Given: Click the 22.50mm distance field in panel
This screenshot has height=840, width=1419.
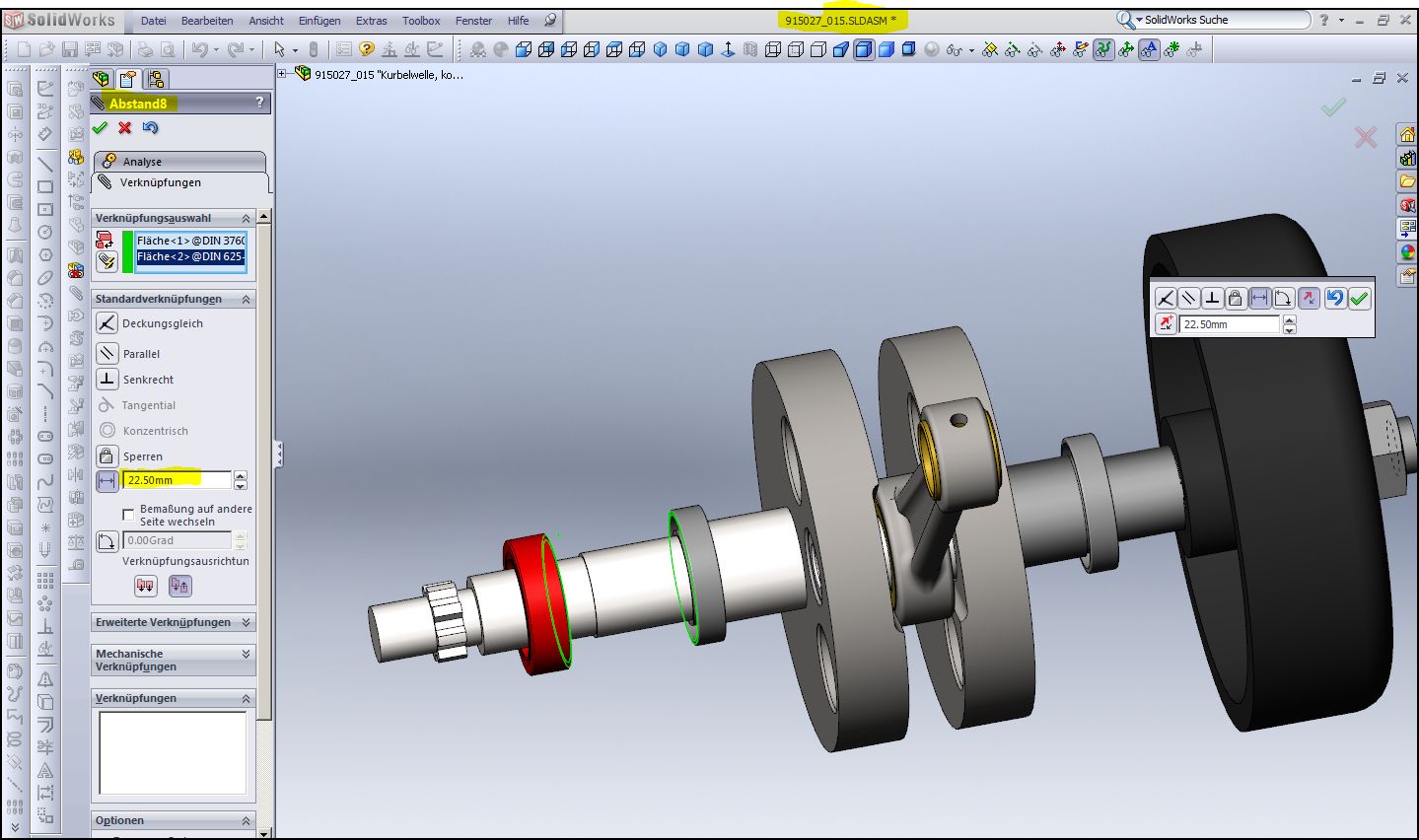Looking at the screenshot, I should click(x=177, y=480).
